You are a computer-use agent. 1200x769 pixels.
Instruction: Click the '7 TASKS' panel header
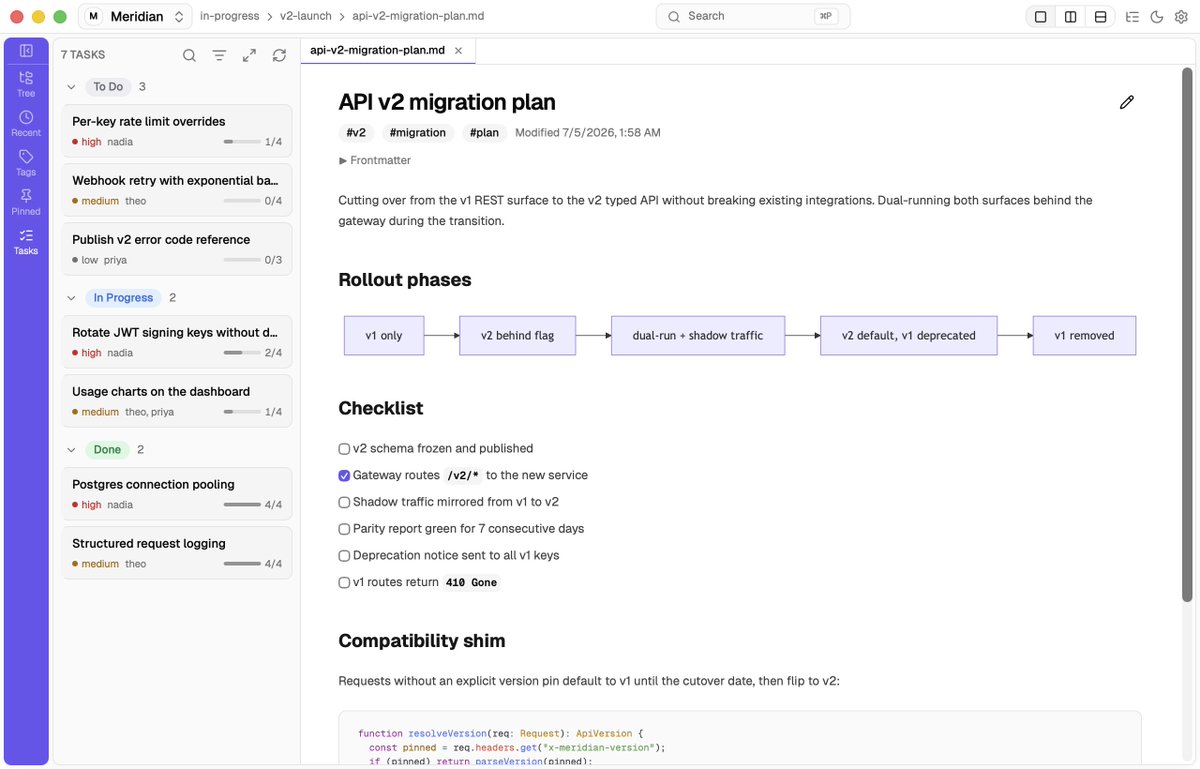83,55
